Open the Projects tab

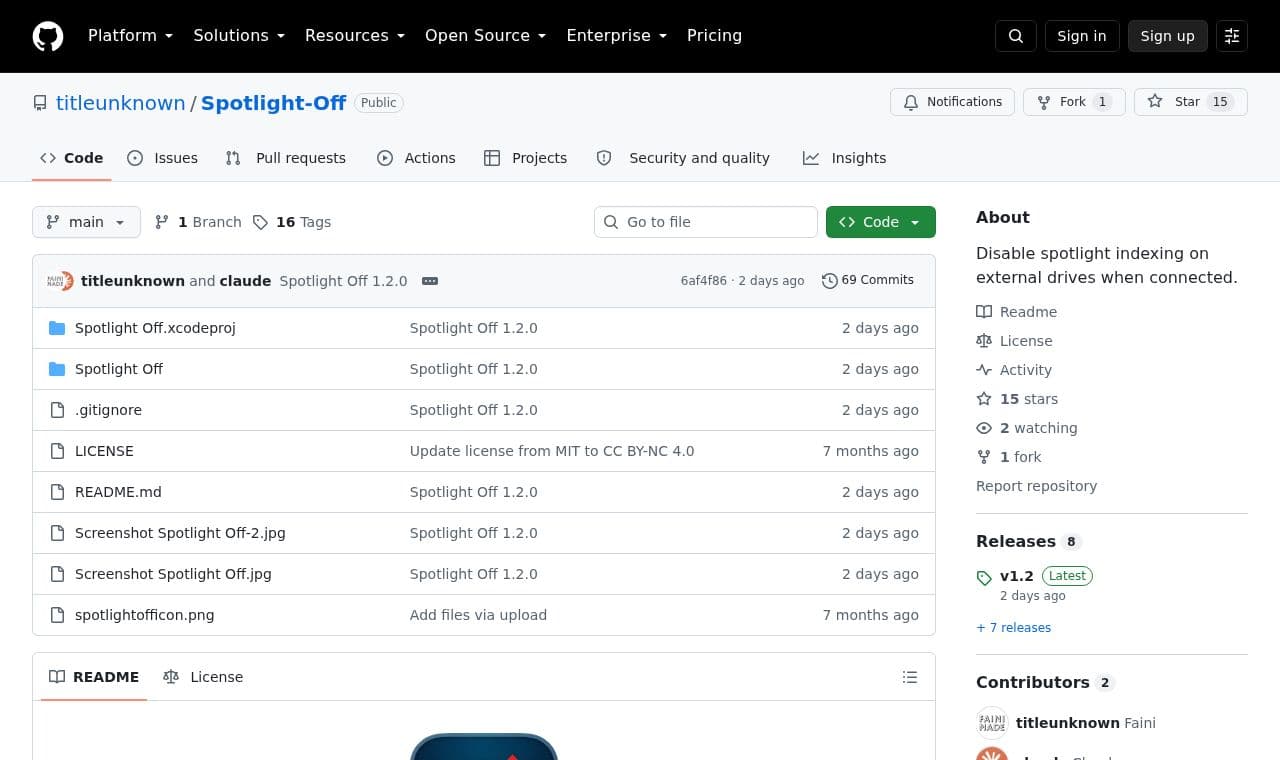[526, 158]
